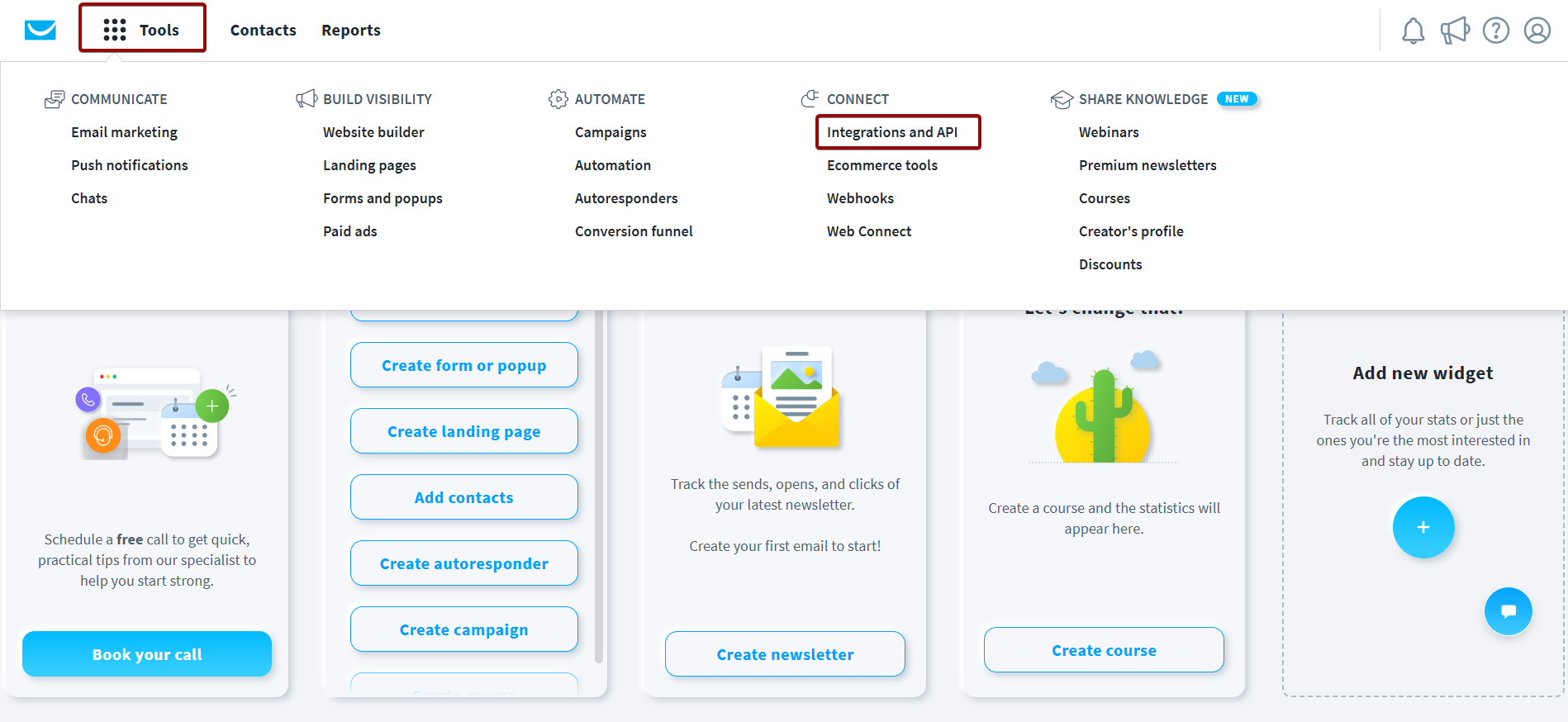Open the notifications bell icon

1413,31
